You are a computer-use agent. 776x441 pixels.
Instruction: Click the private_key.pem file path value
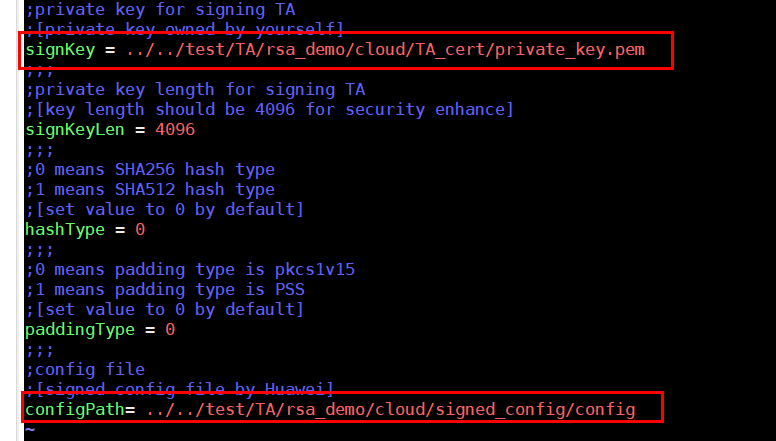386,50
